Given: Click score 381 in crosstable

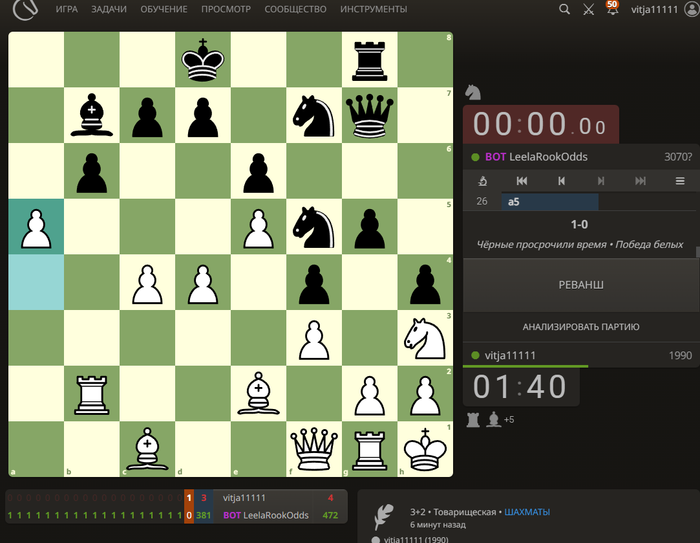Looking at the screenshot, I should pyautogui.click(x=203, y=515).
